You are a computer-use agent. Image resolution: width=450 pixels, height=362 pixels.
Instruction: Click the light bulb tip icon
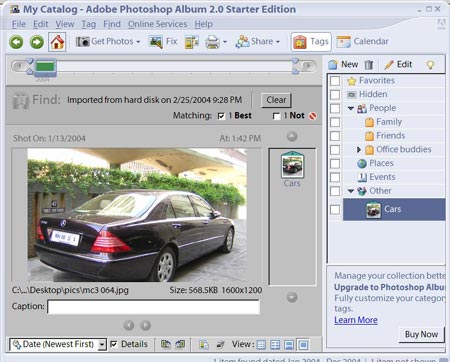point(430,65)
